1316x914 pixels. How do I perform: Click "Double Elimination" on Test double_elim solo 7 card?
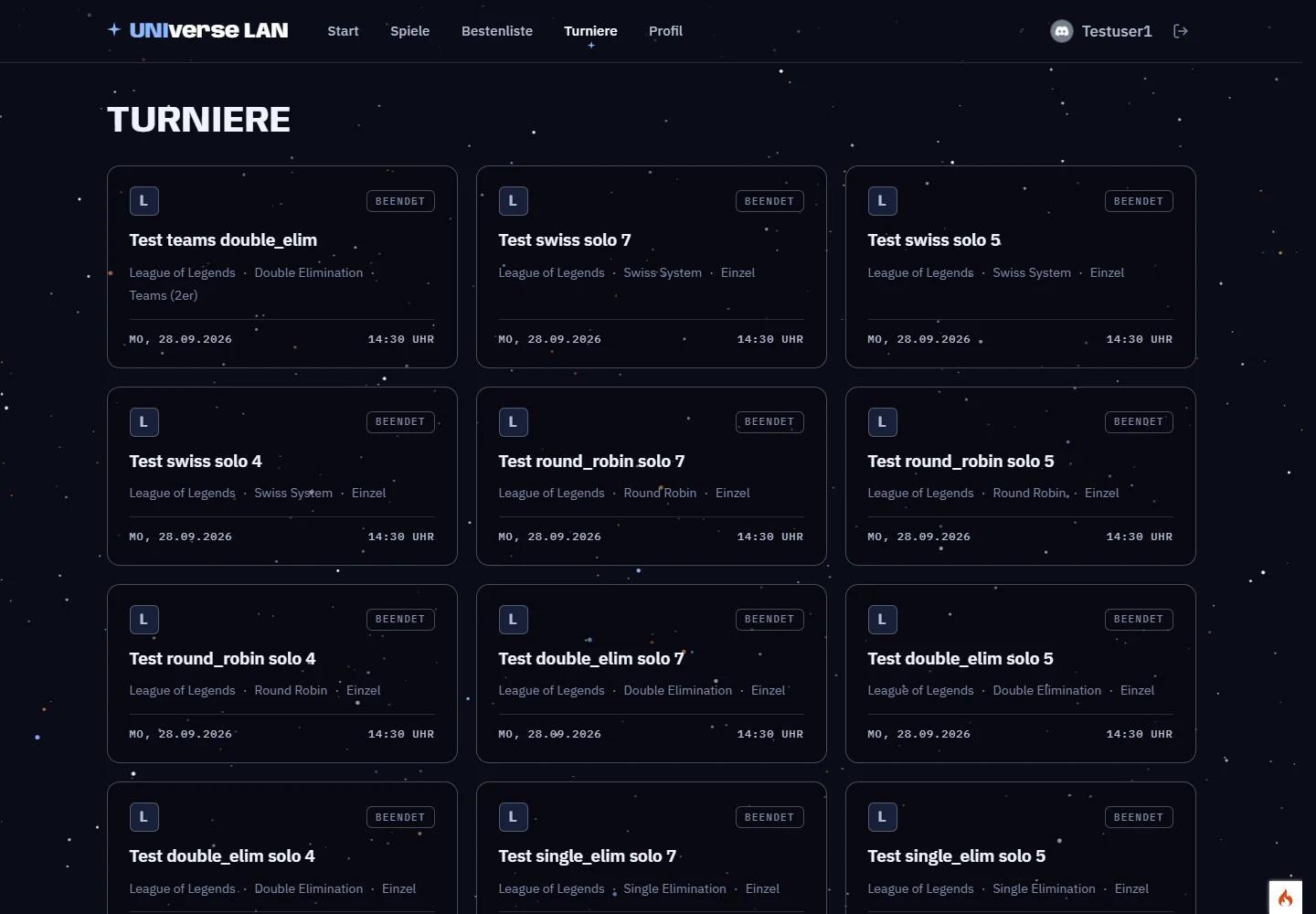tap(678, 691)
